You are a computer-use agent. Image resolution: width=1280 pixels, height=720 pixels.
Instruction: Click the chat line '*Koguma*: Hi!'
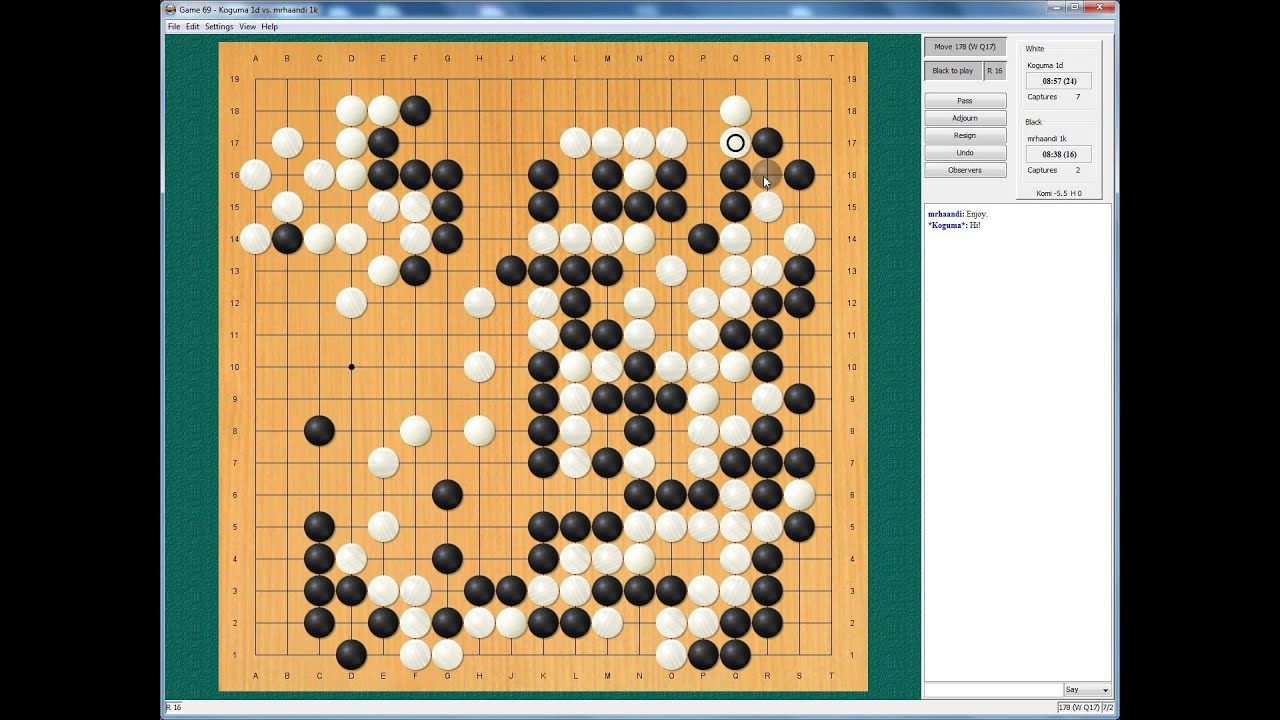coord(954,225)
